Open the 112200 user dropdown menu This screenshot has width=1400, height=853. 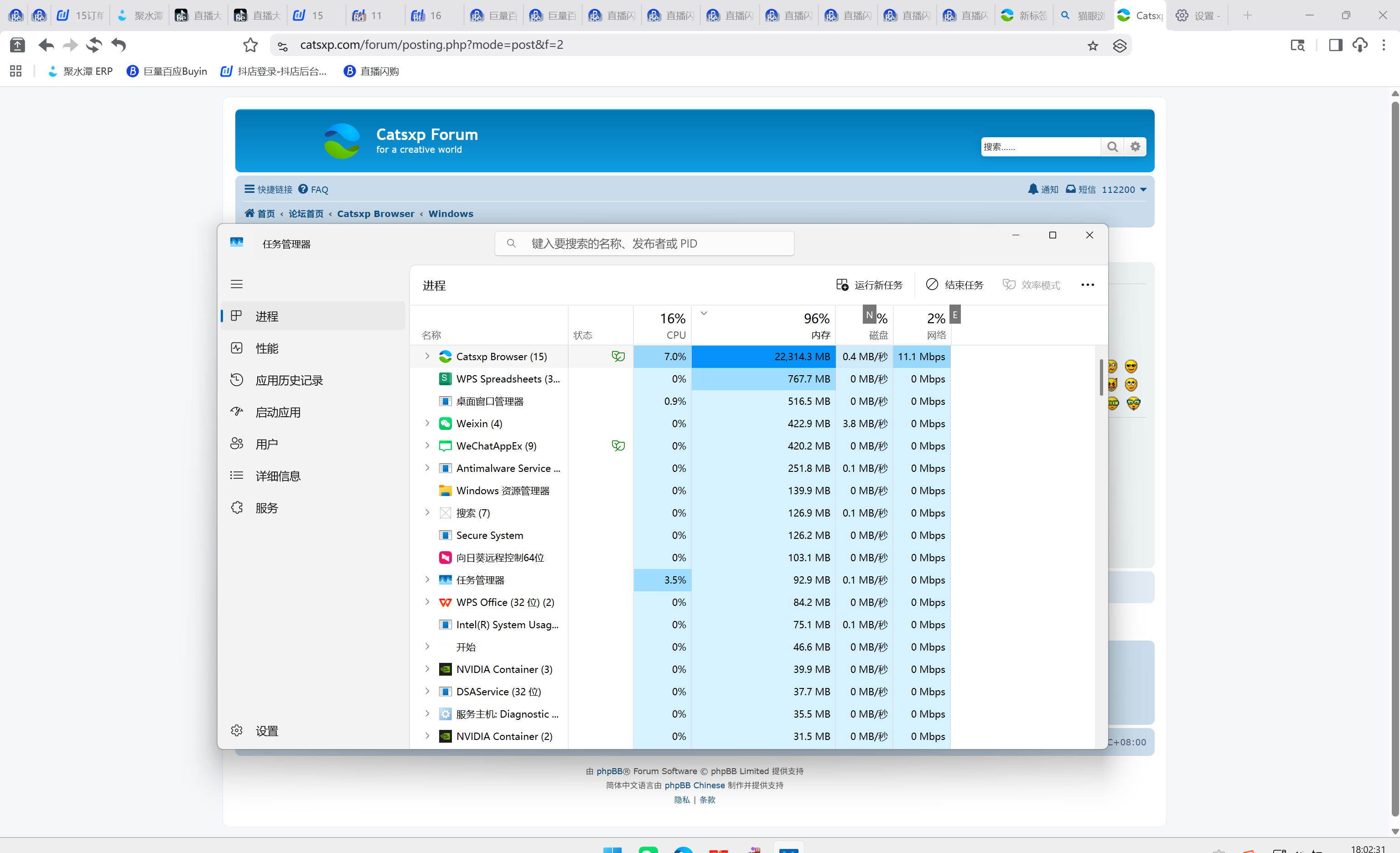point(1123,190)
